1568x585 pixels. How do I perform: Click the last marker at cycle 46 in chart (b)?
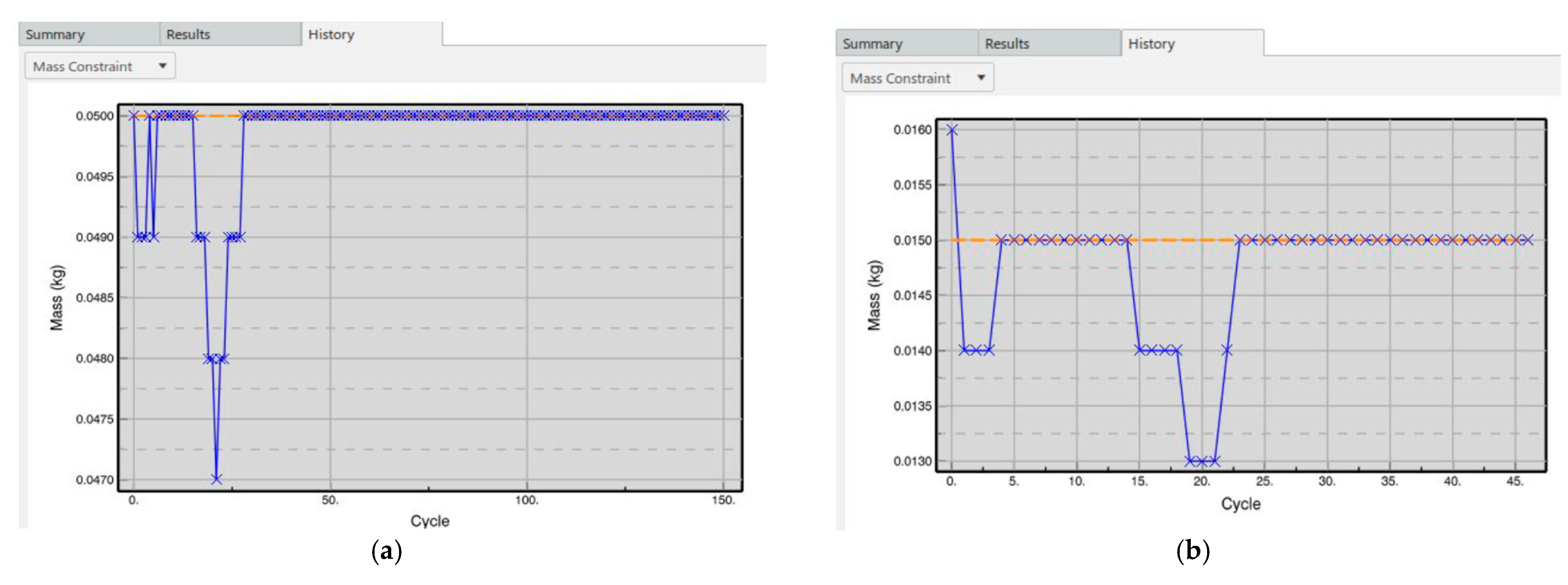tap(1527, 240)
